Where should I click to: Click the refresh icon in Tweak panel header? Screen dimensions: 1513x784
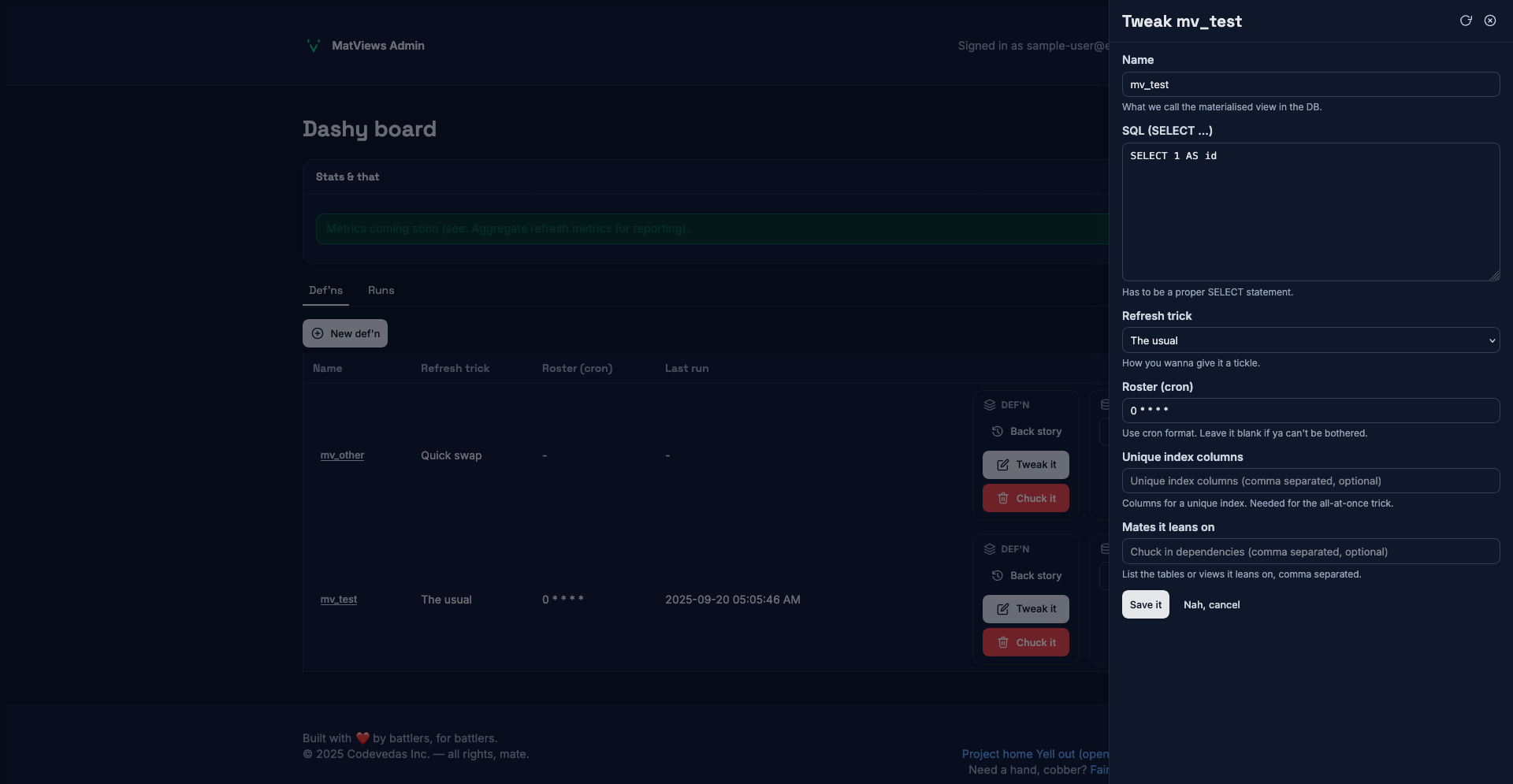1466,20
